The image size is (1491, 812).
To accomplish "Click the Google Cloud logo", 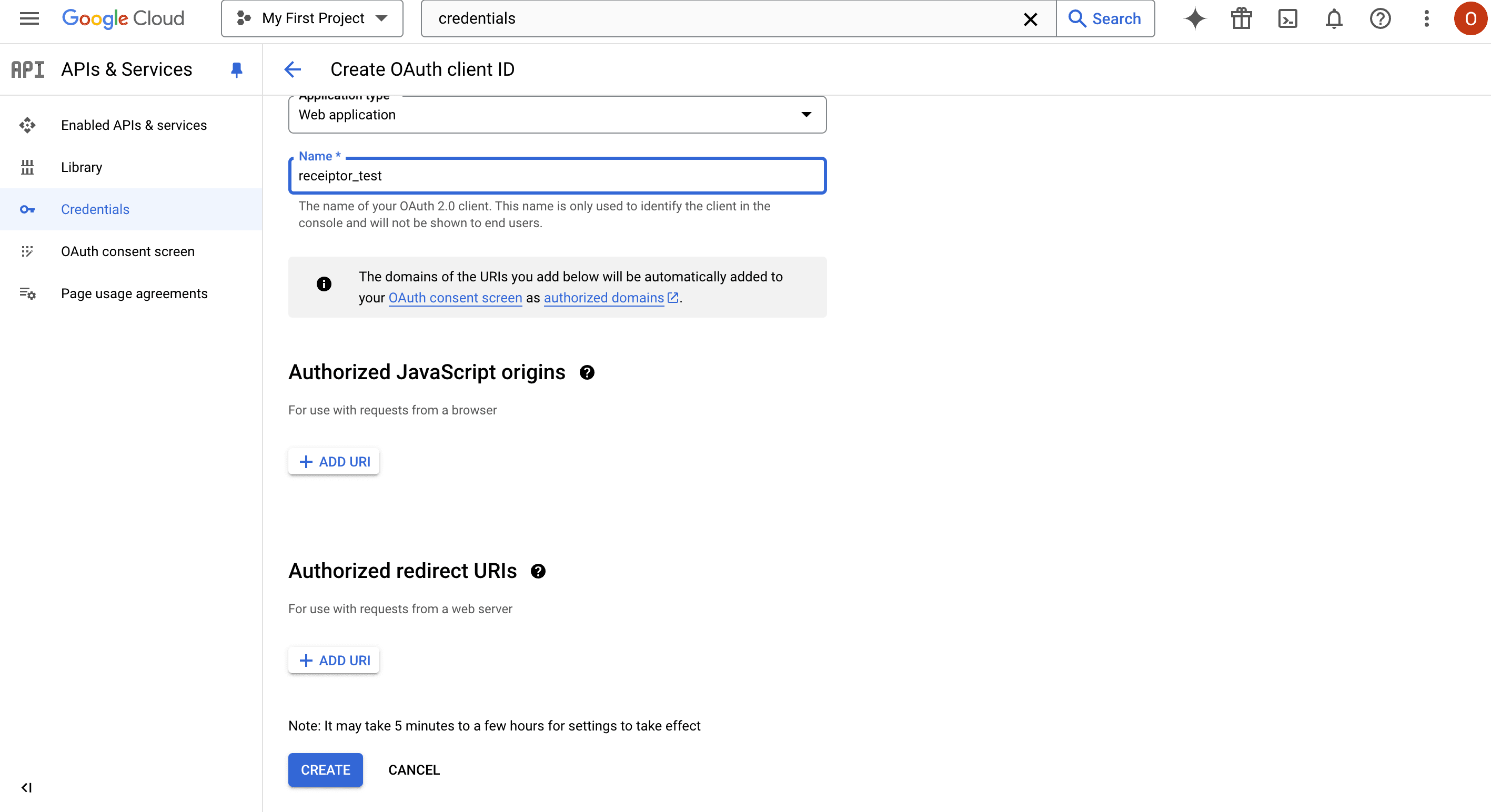I will coord(123,18).
